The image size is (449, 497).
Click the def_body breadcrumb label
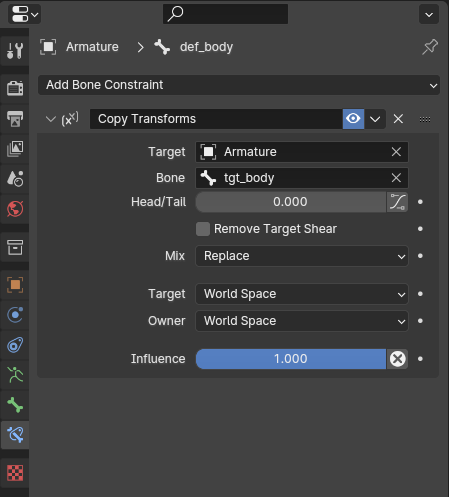click(x=206, y=47)
